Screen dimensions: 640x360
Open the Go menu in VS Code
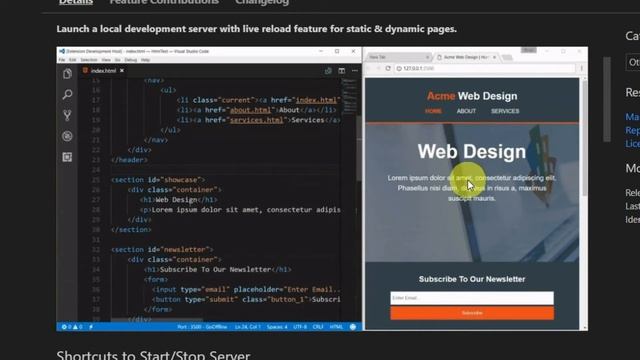point(118,60)
